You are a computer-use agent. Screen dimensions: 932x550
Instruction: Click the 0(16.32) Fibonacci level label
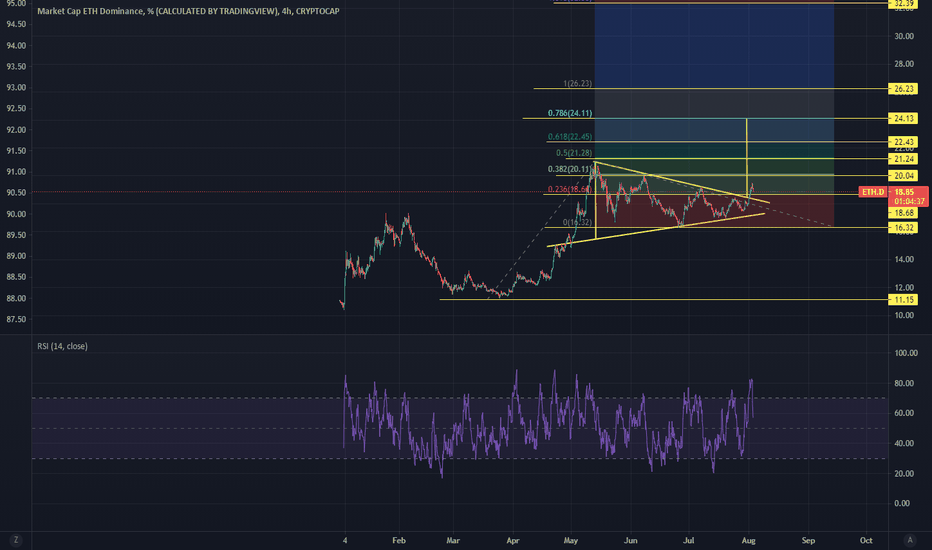pos(577,222)
